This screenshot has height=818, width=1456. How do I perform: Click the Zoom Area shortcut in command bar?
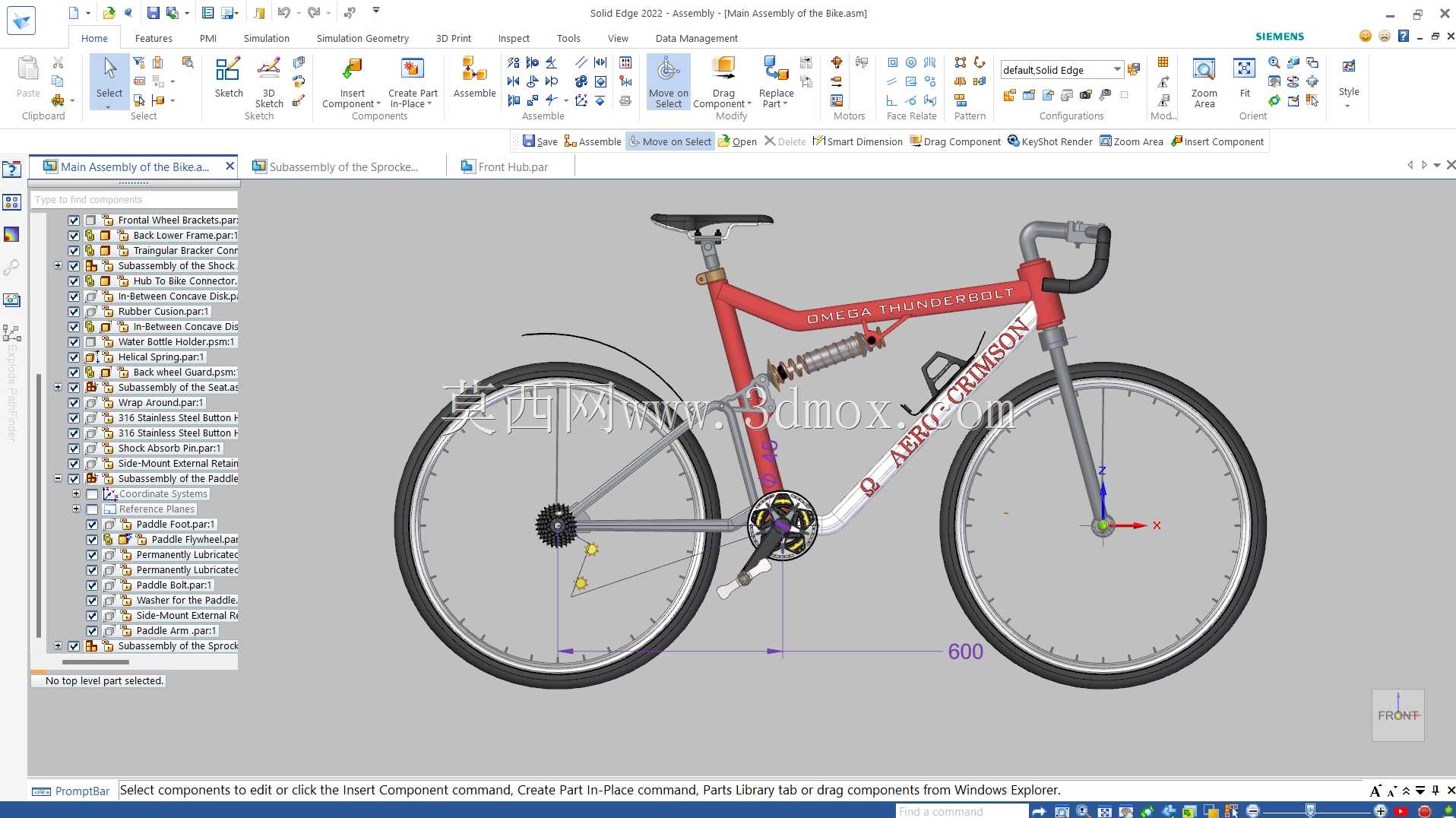point(1131,141)
